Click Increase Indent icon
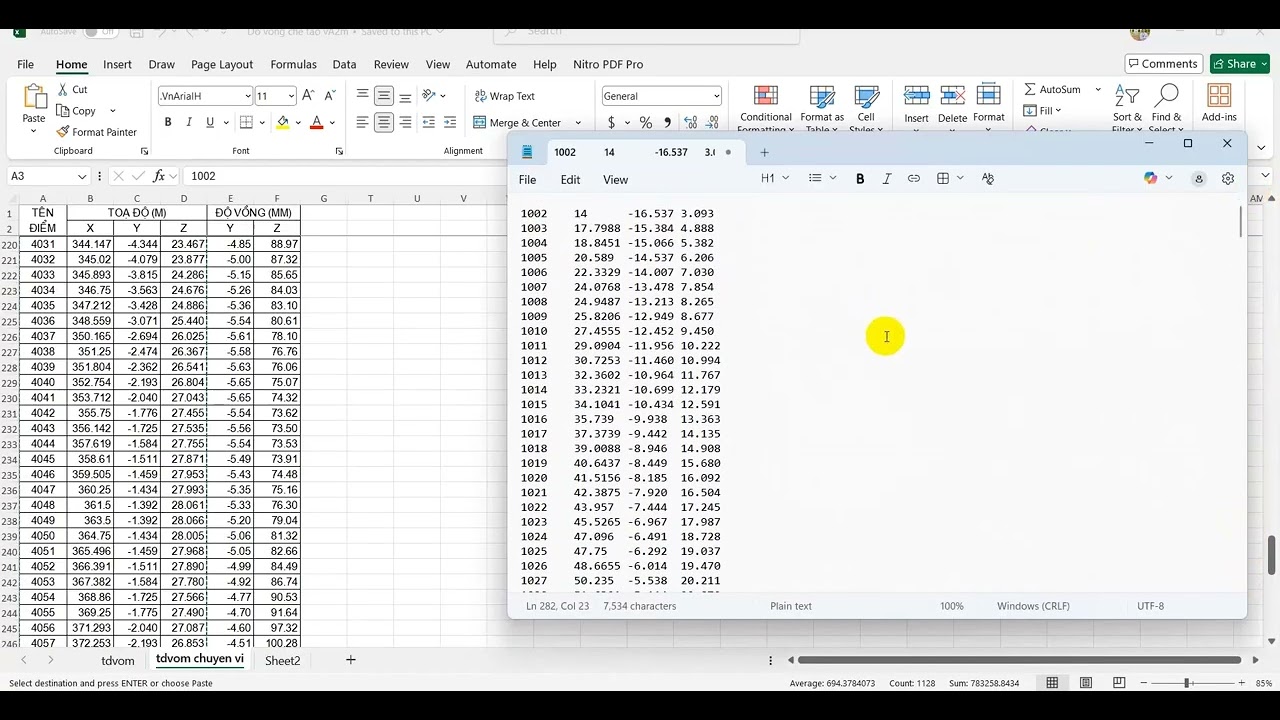 click(450, 123)
